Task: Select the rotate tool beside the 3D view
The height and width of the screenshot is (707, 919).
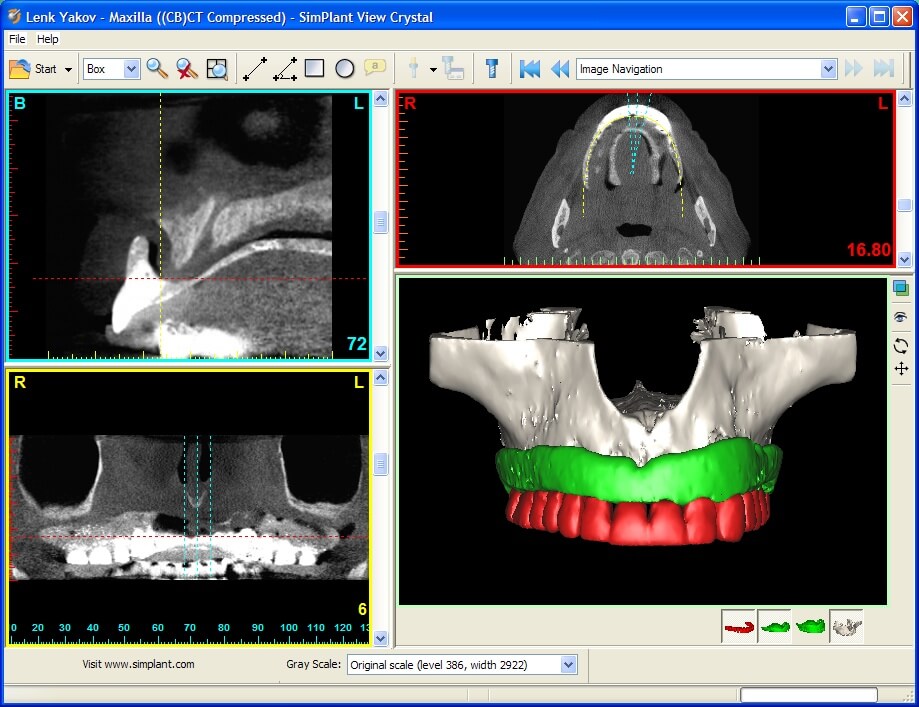Action: 901,344
